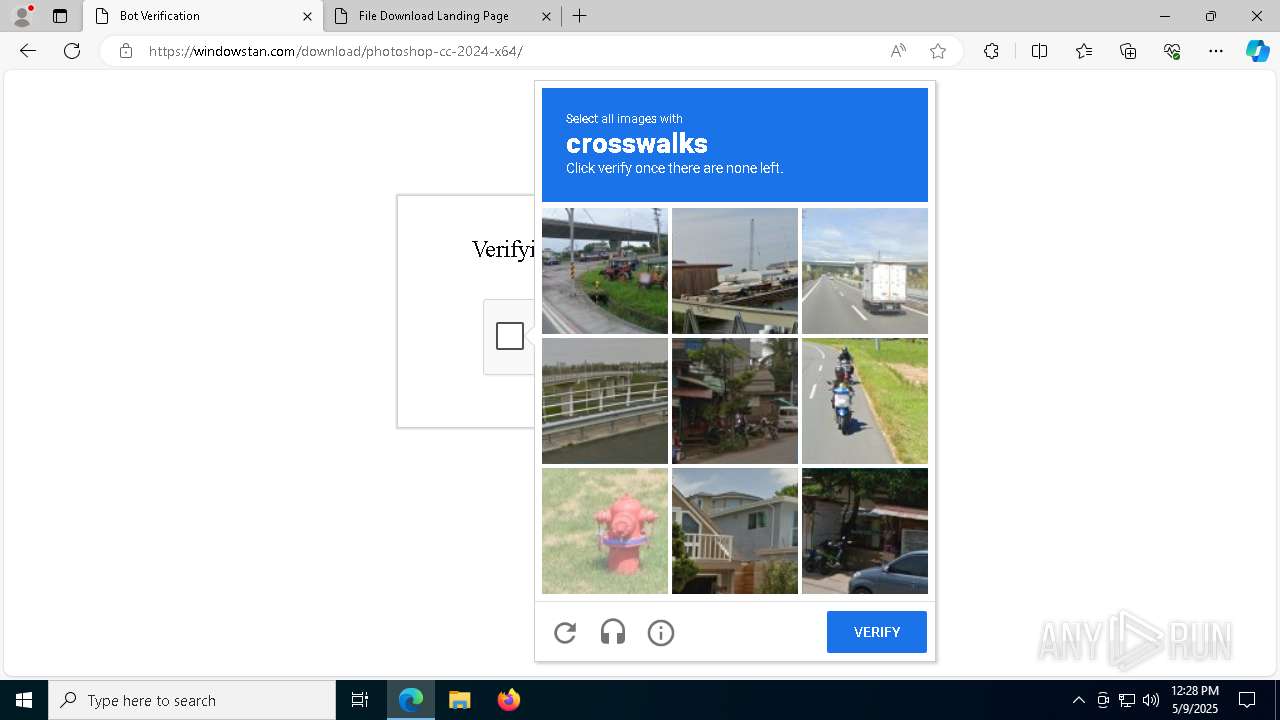
Task: Select the captcha tile with the white house balcony
Action: [x=735, y=531]
